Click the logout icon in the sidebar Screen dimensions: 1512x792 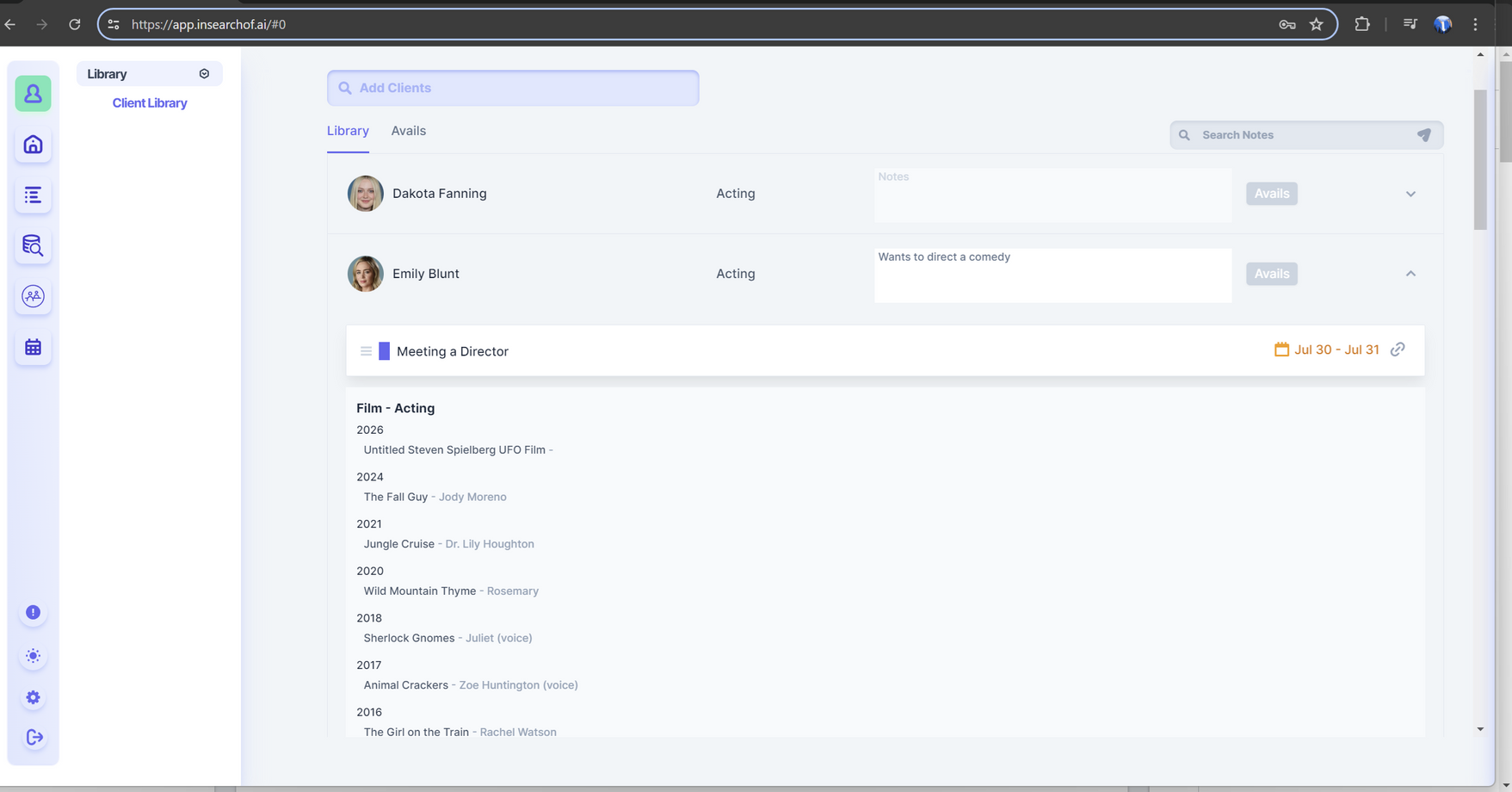(x=34, y=738)
